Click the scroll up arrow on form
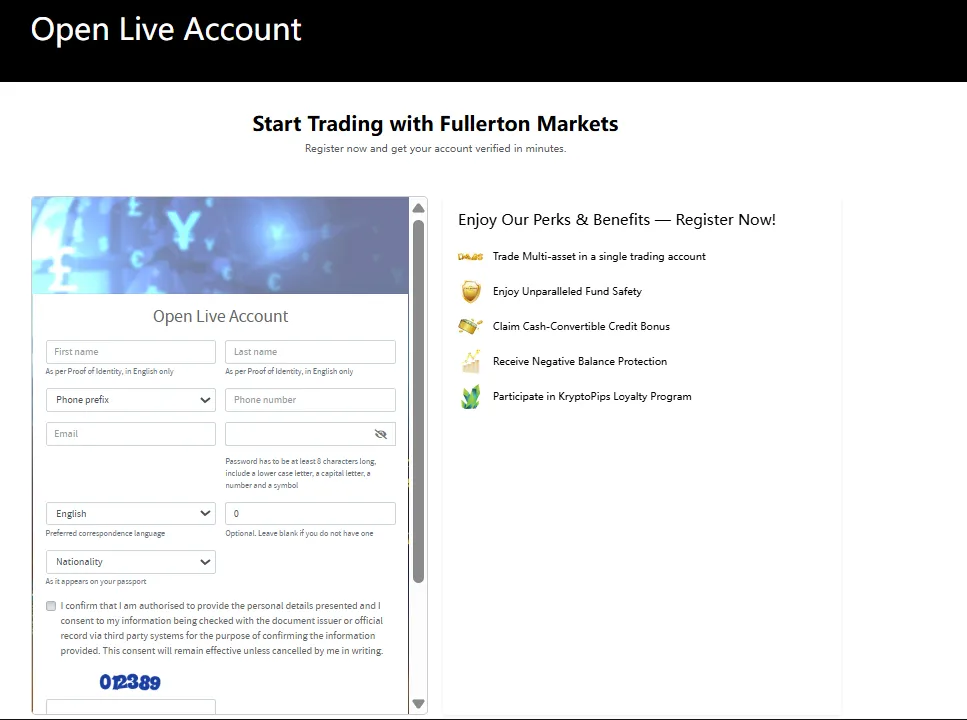967x720 pixels. click(x=418, y=208)
